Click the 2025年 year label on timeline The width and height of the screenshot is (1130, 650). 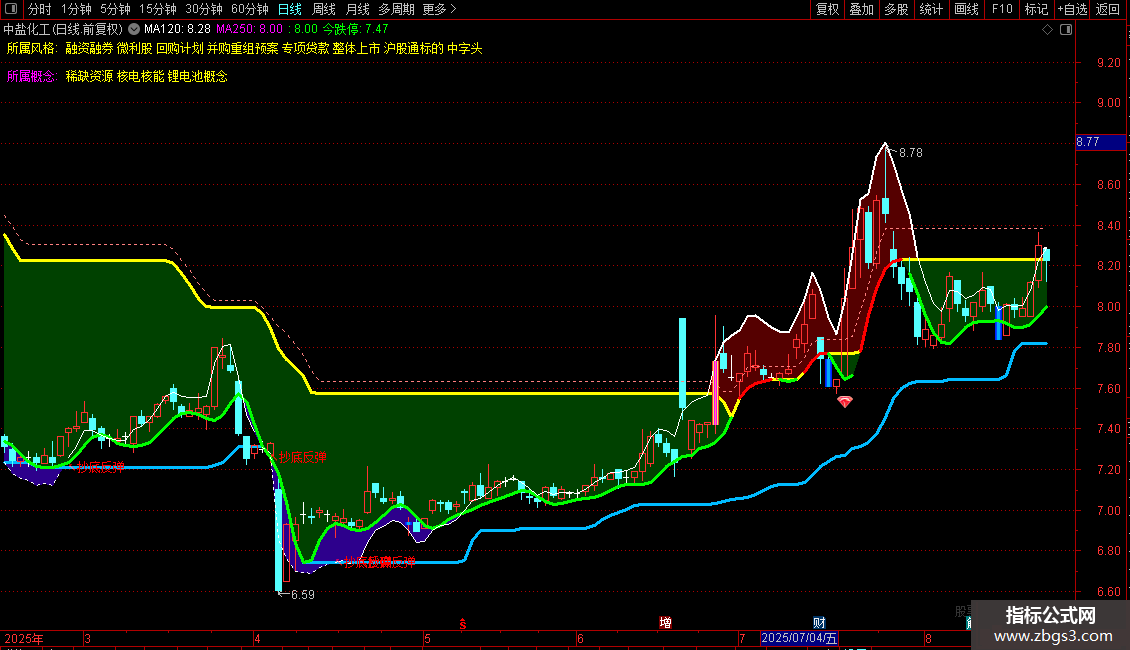click(x=24, y=638)
